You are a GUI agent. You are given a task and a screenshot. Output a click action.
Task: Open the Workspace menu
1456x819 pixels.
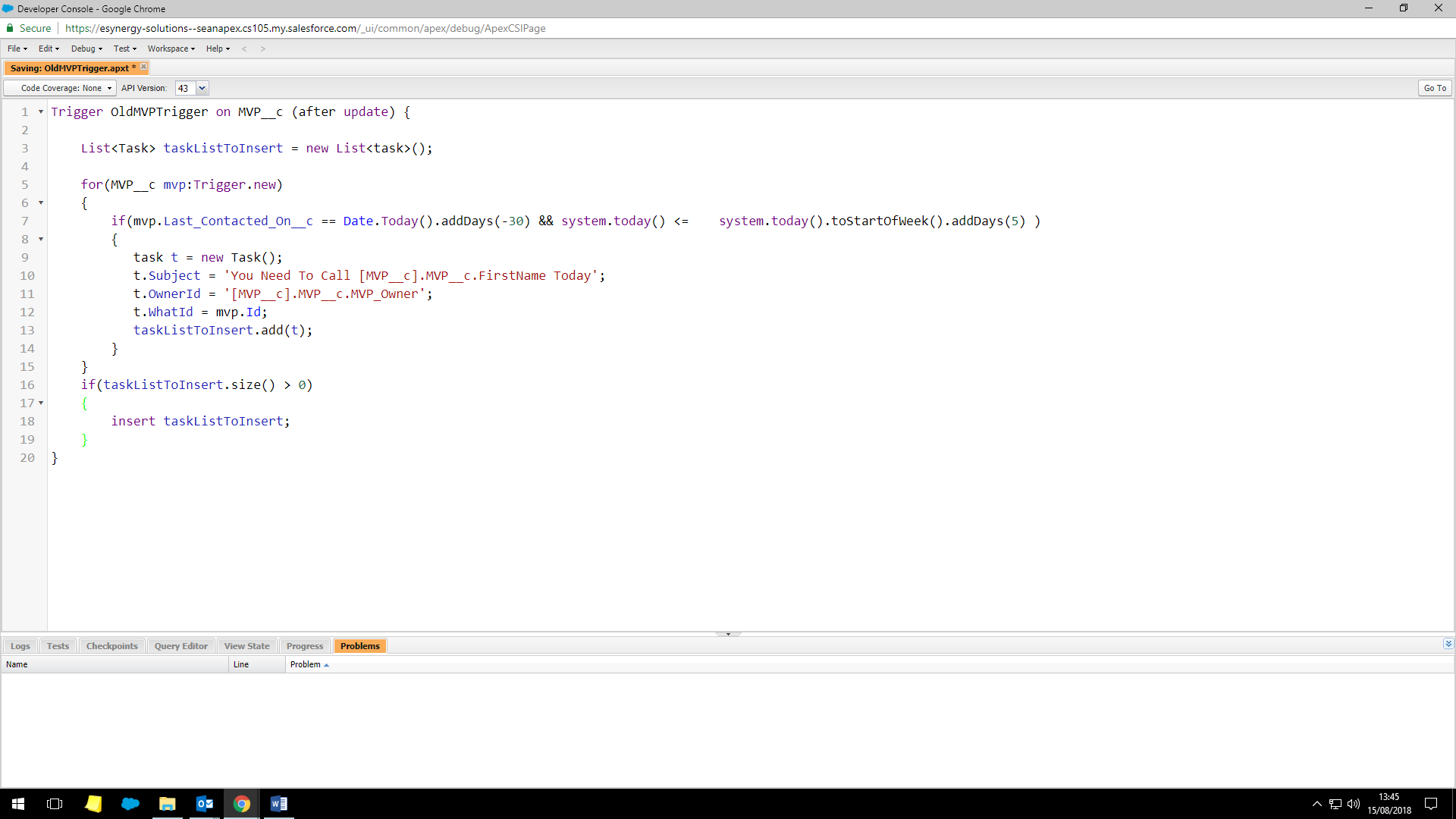[x=171, y=49]
